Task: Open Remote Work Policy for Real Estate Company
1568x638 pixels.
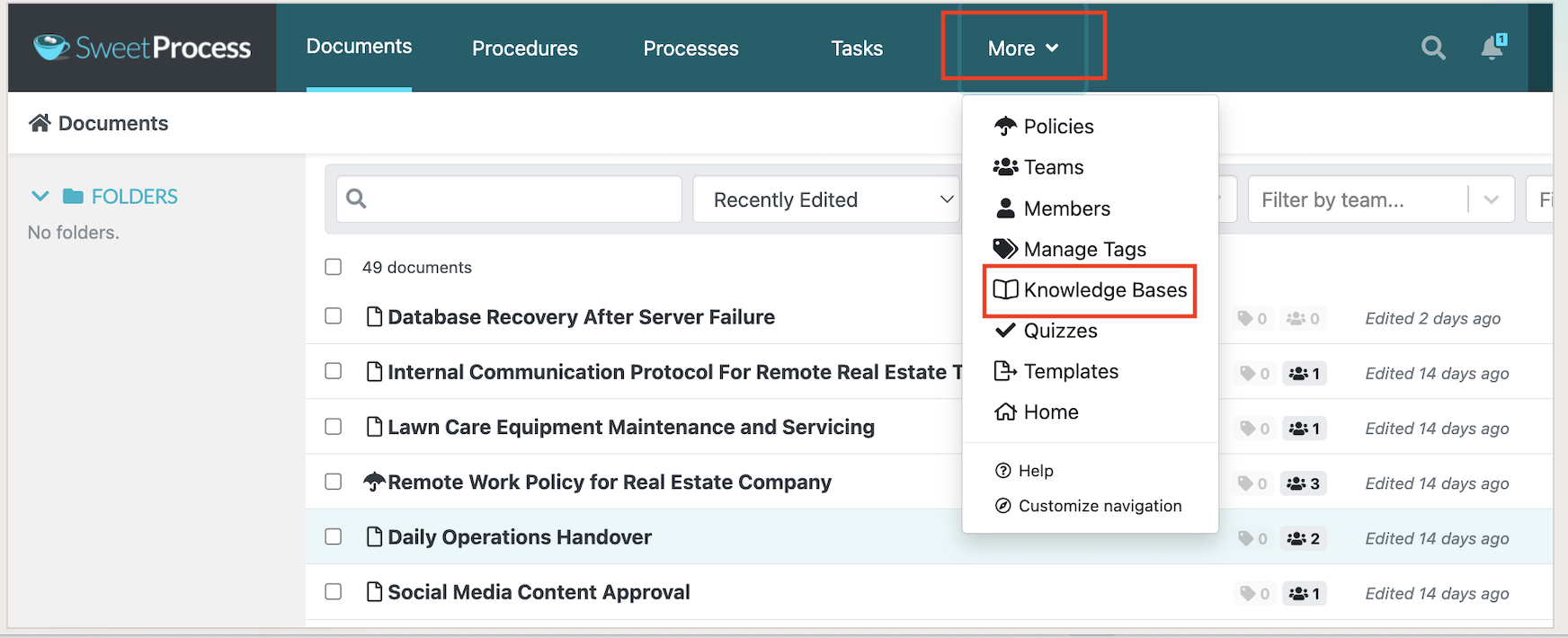Action: [x=610, y=483]
